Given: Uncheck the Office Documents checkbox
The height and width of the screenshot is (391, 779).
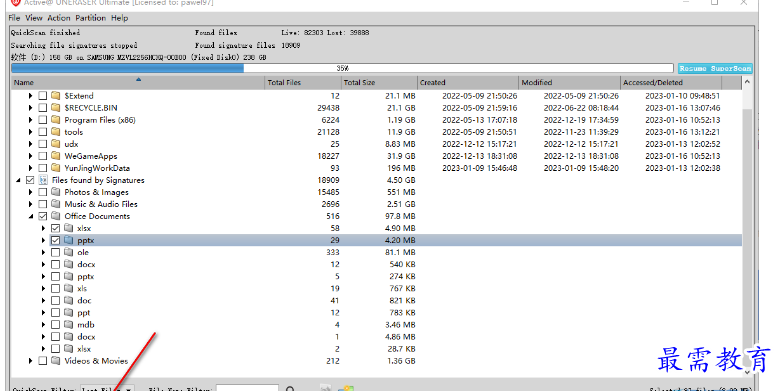Looking at the screenshot, I should (x=43, y=216).
